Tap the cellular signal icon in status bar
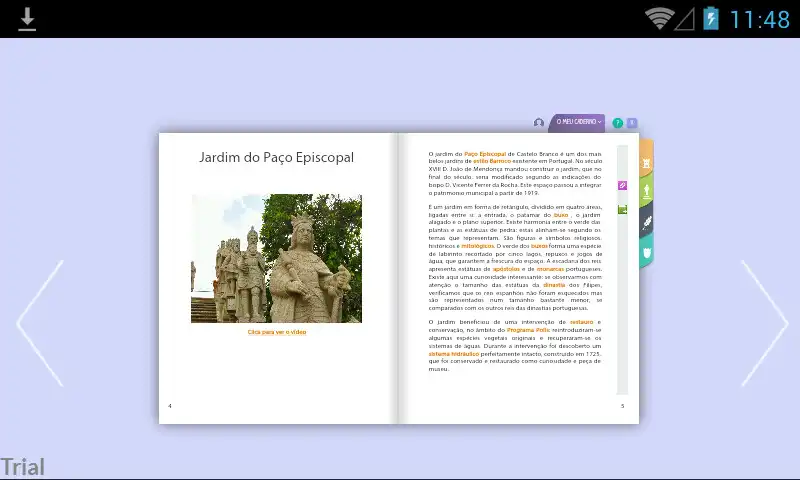 pos(685,19)
